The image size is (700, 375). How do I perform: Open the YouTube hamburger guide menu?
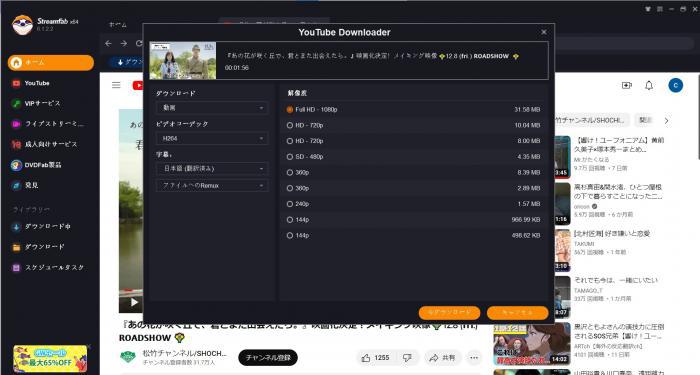pos(116,85)
